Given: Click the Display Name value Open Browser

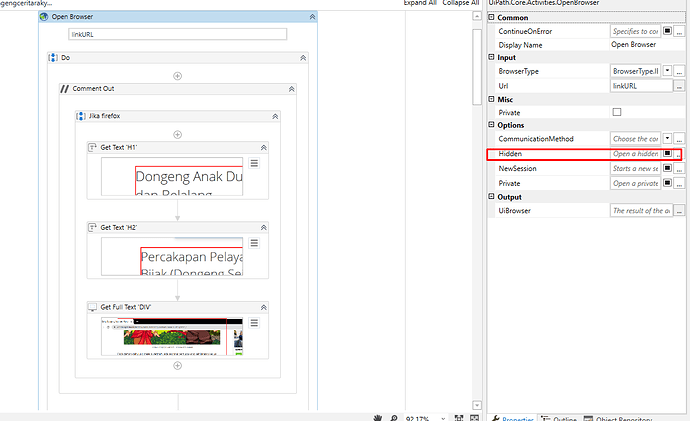Looking at the screenshot, I should click(633, 44).
